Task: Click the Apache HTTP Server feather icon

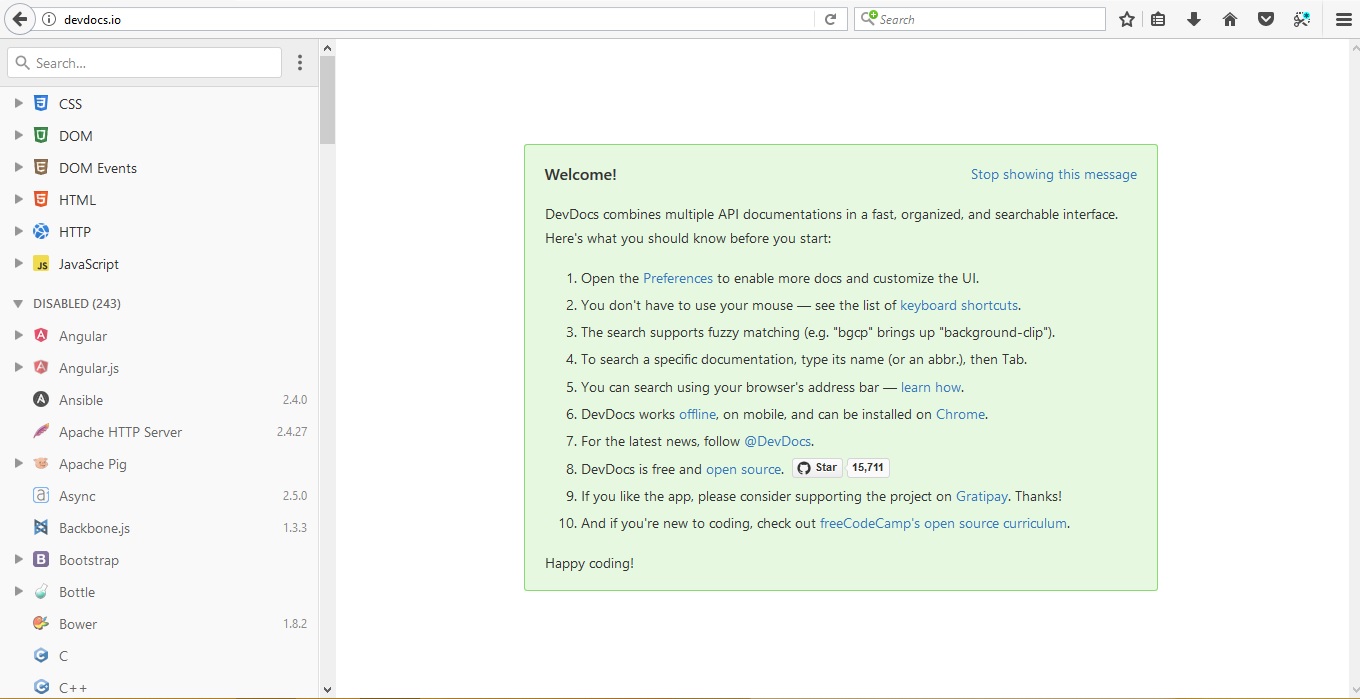Action: [x=41, y=432]
